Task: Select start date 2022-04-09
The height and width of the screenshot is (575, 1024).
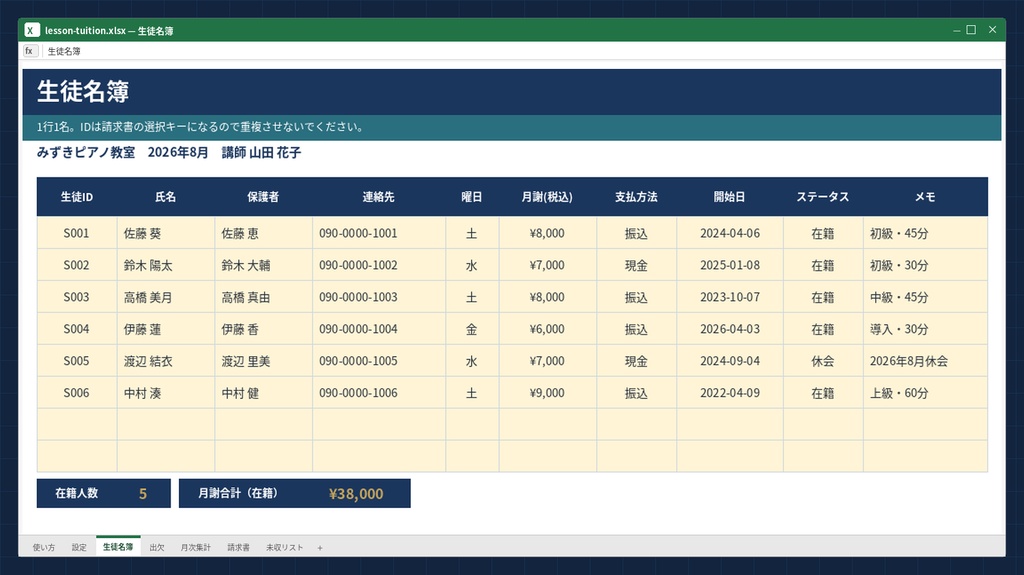Action: [729, 393]
